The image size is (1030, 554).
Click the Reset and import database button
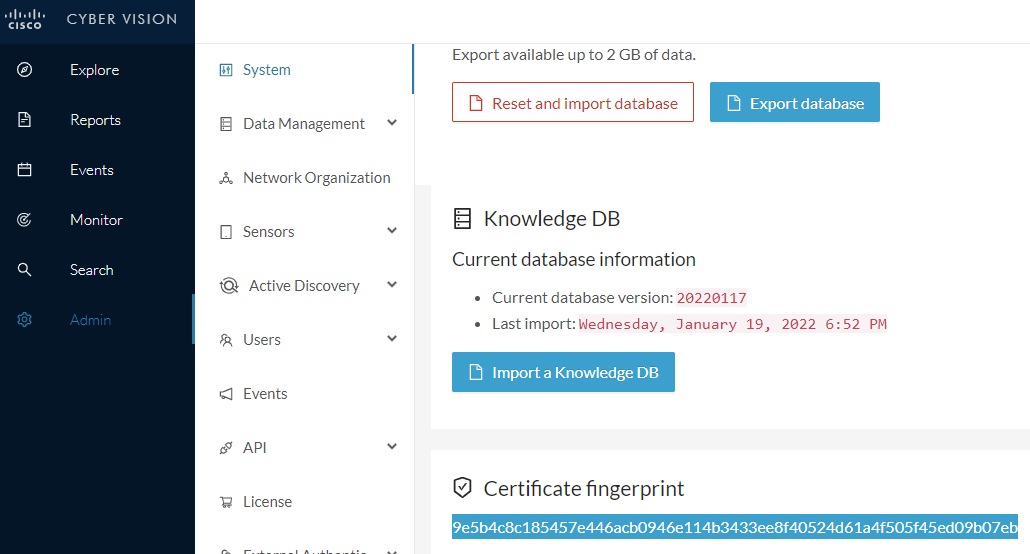tap(573, 102)
